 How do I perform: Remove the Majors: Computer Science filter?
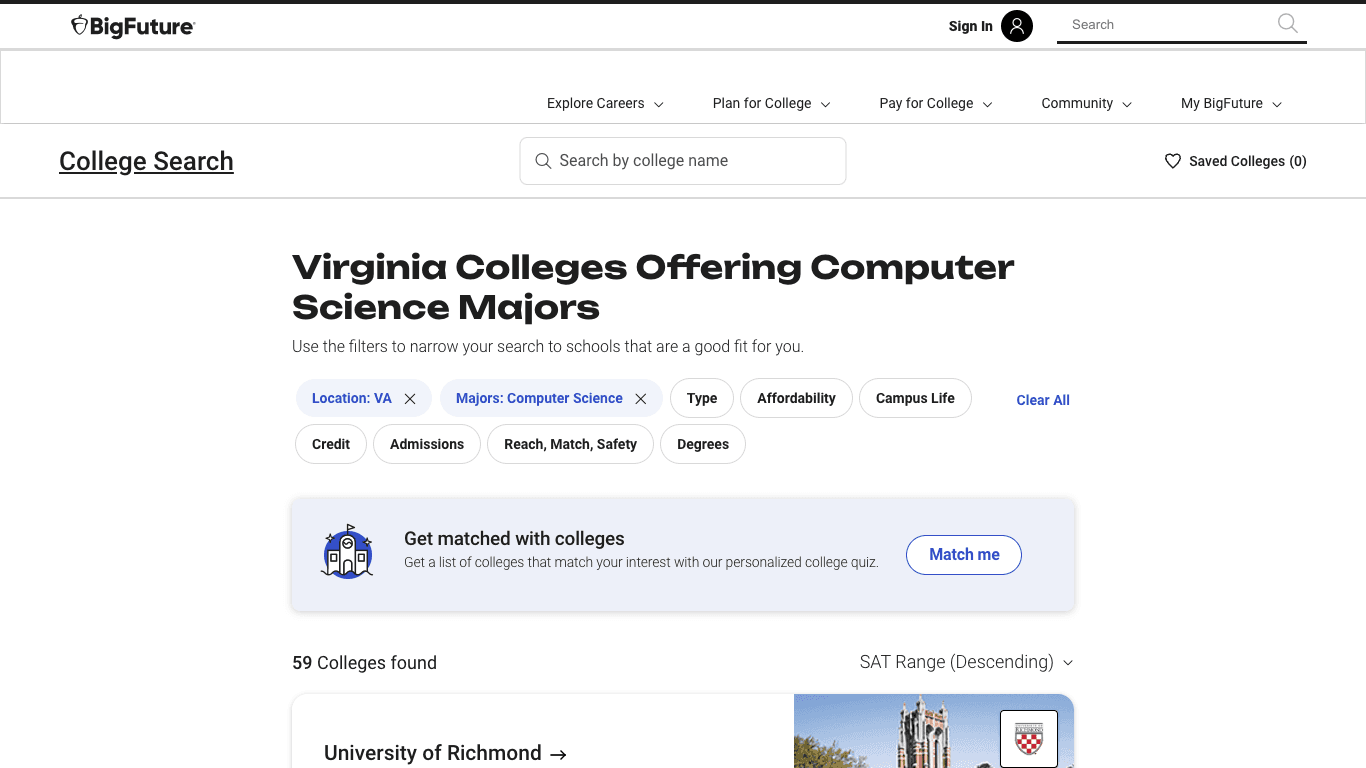[x=640, y=398]
